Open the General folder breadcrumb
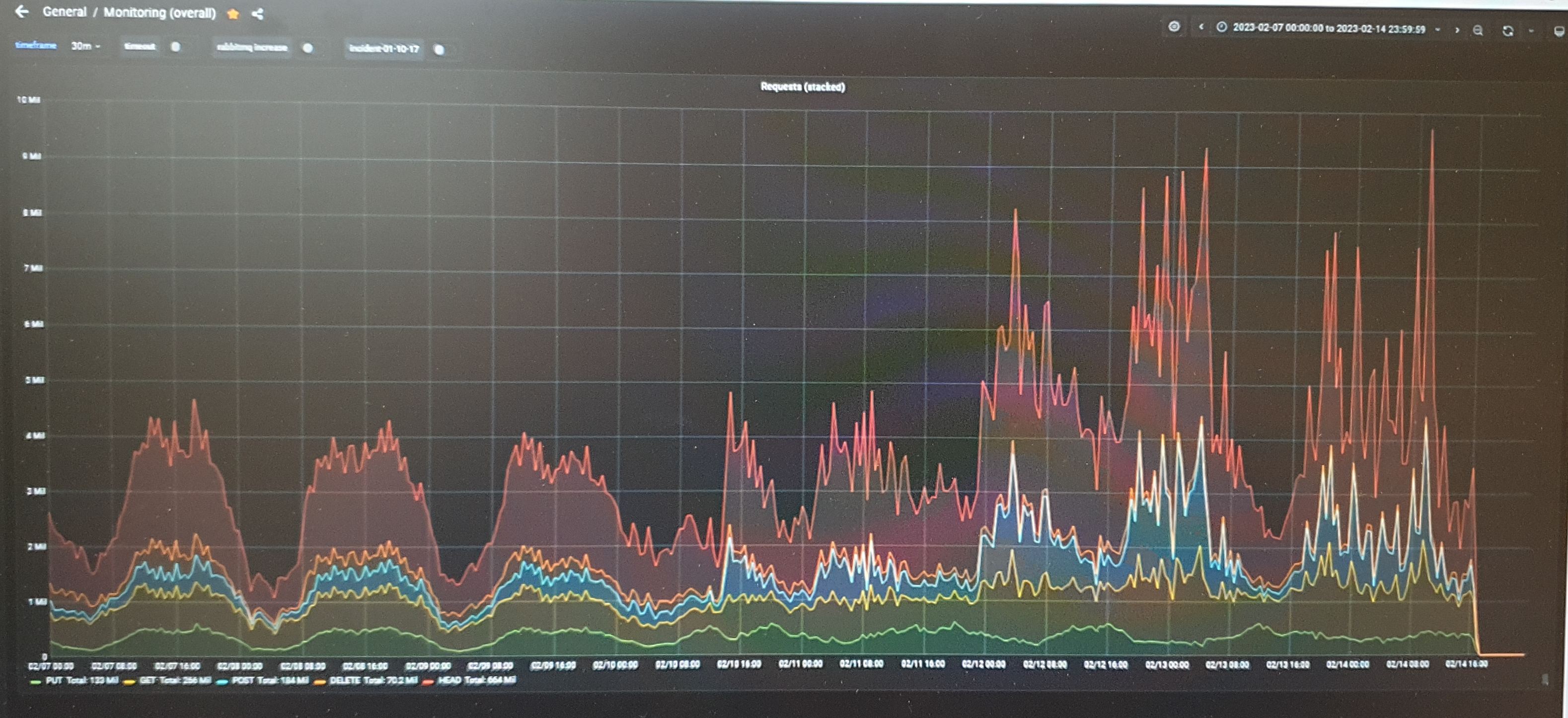The image size is (1568, 718). (65, 11)
